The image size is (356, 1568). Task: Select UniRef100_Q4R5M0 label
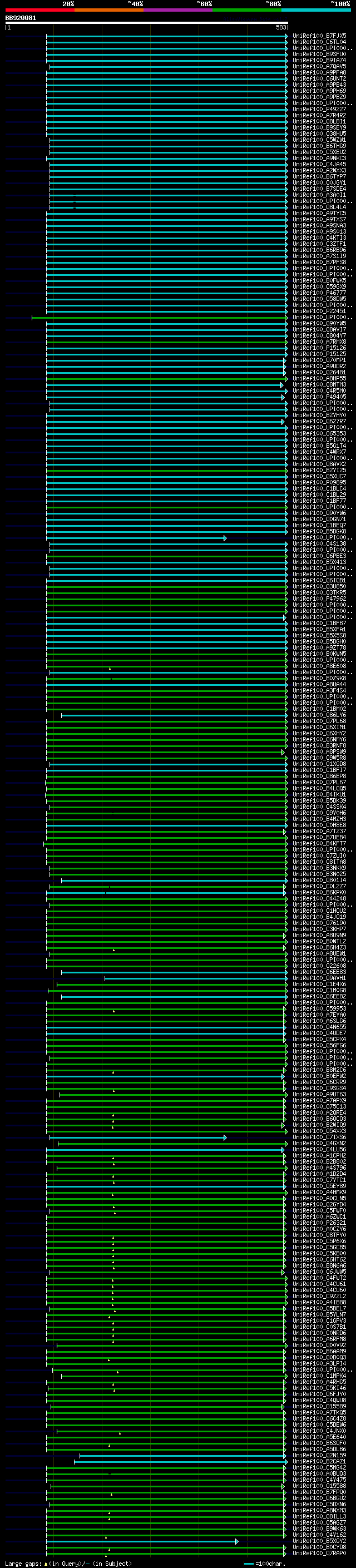point(319,391)
